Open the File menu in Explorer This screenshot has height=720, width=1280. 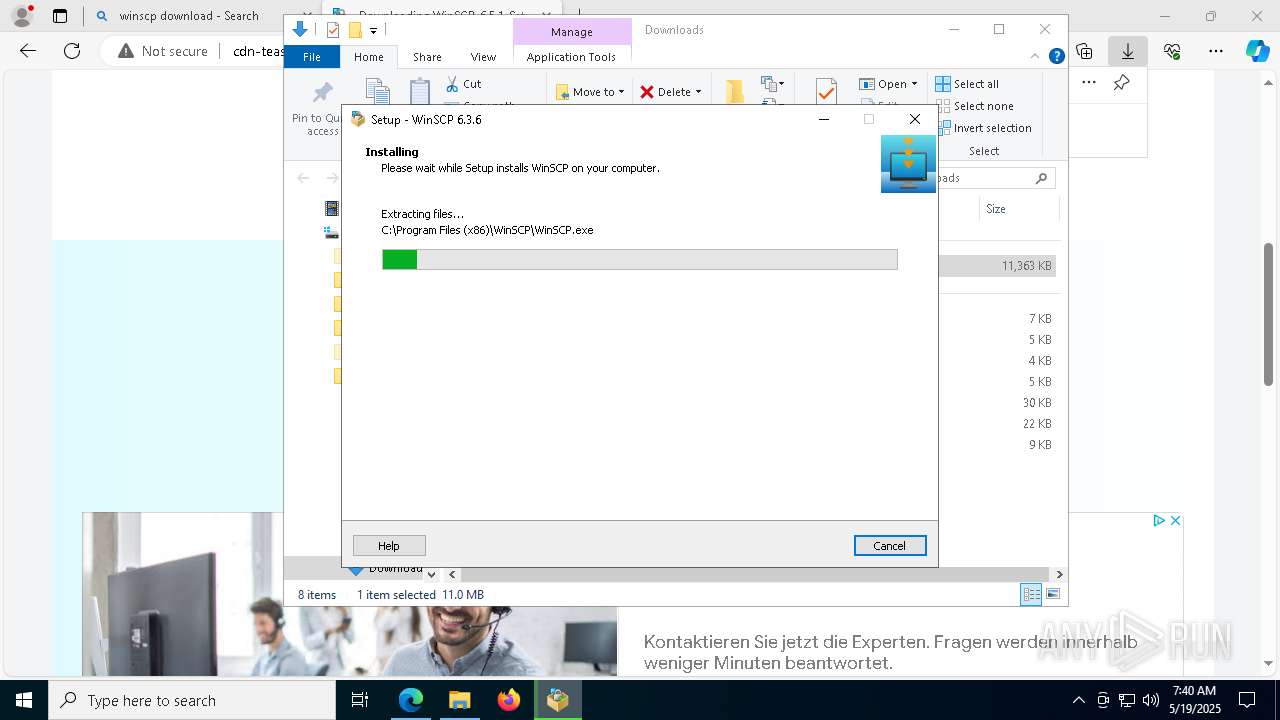312,57
